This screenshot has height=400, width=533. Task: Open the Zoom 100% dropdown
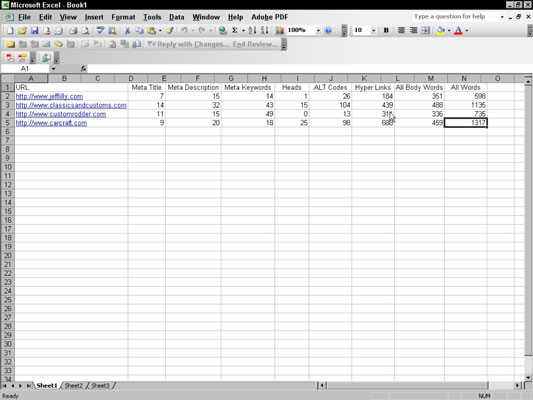point(318,31)
